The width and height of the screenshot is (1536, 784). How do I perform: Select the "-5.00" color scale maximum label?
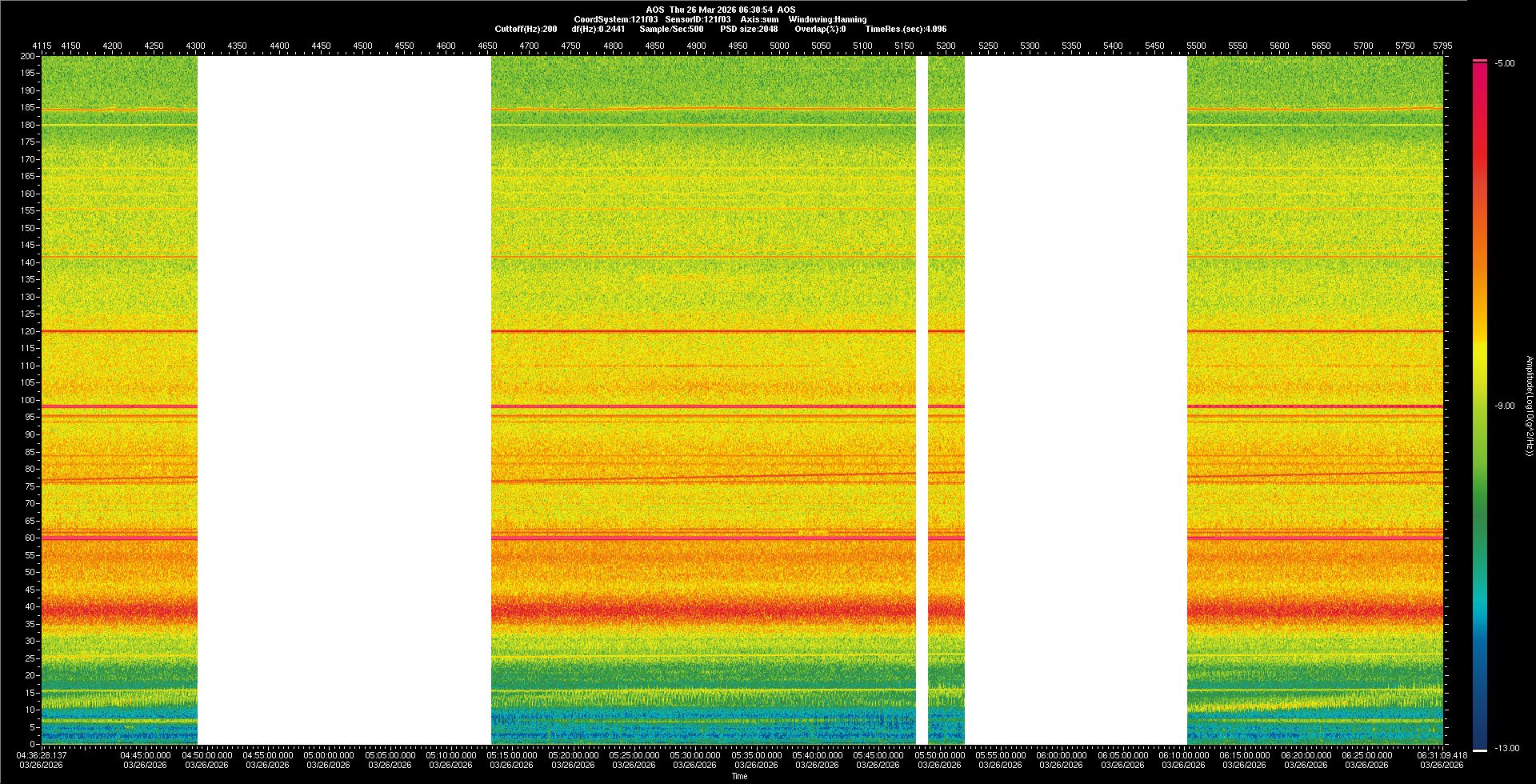click(x=1504, y=63)
